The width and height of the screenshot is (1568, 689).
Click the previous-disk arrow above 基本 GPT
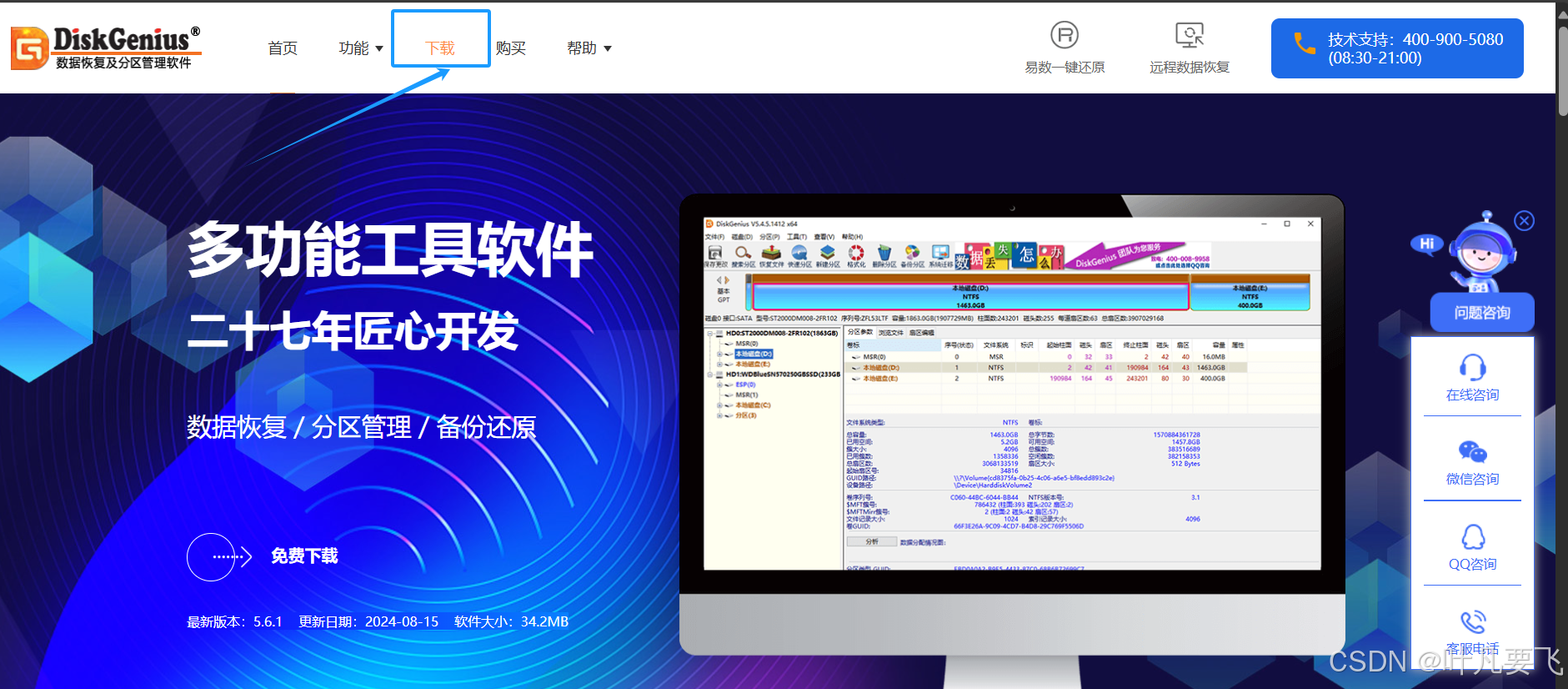(x=719, y=280)
